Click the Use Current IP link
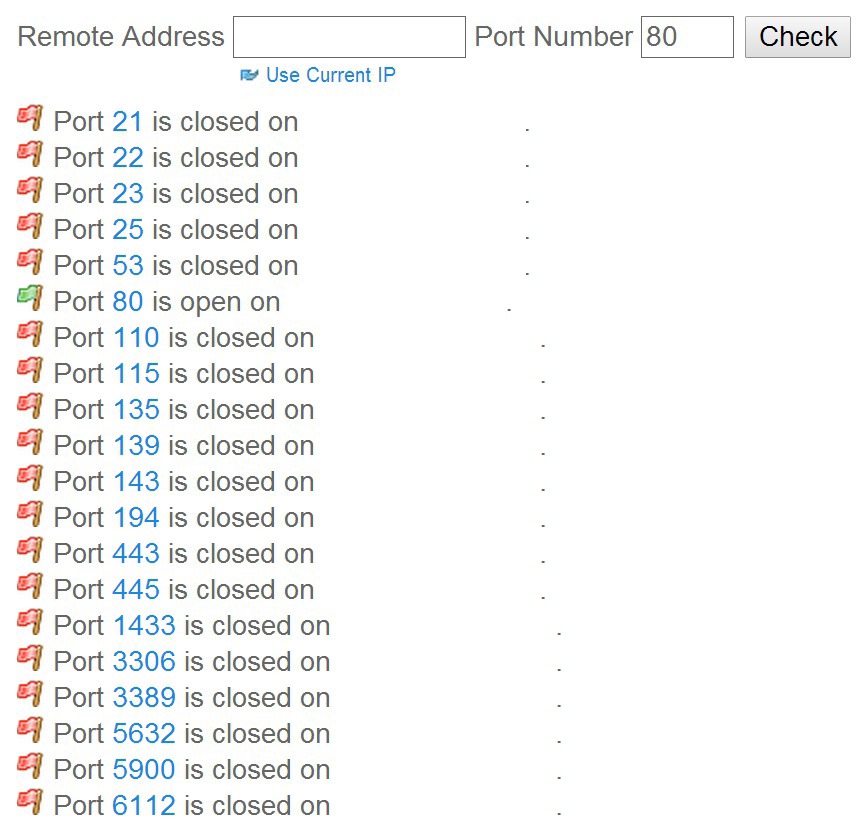The width and height of the screenshot is (867, 830). pos(331,75)
